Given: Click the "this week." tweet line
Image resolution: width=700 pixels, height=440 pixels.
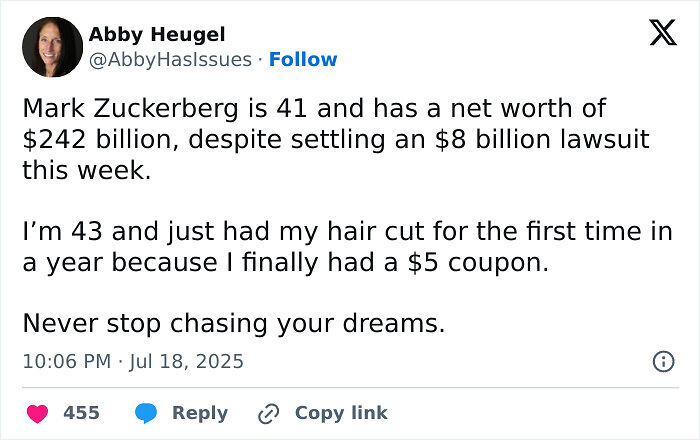Looking at the screenshot, I should coord(86,171).
